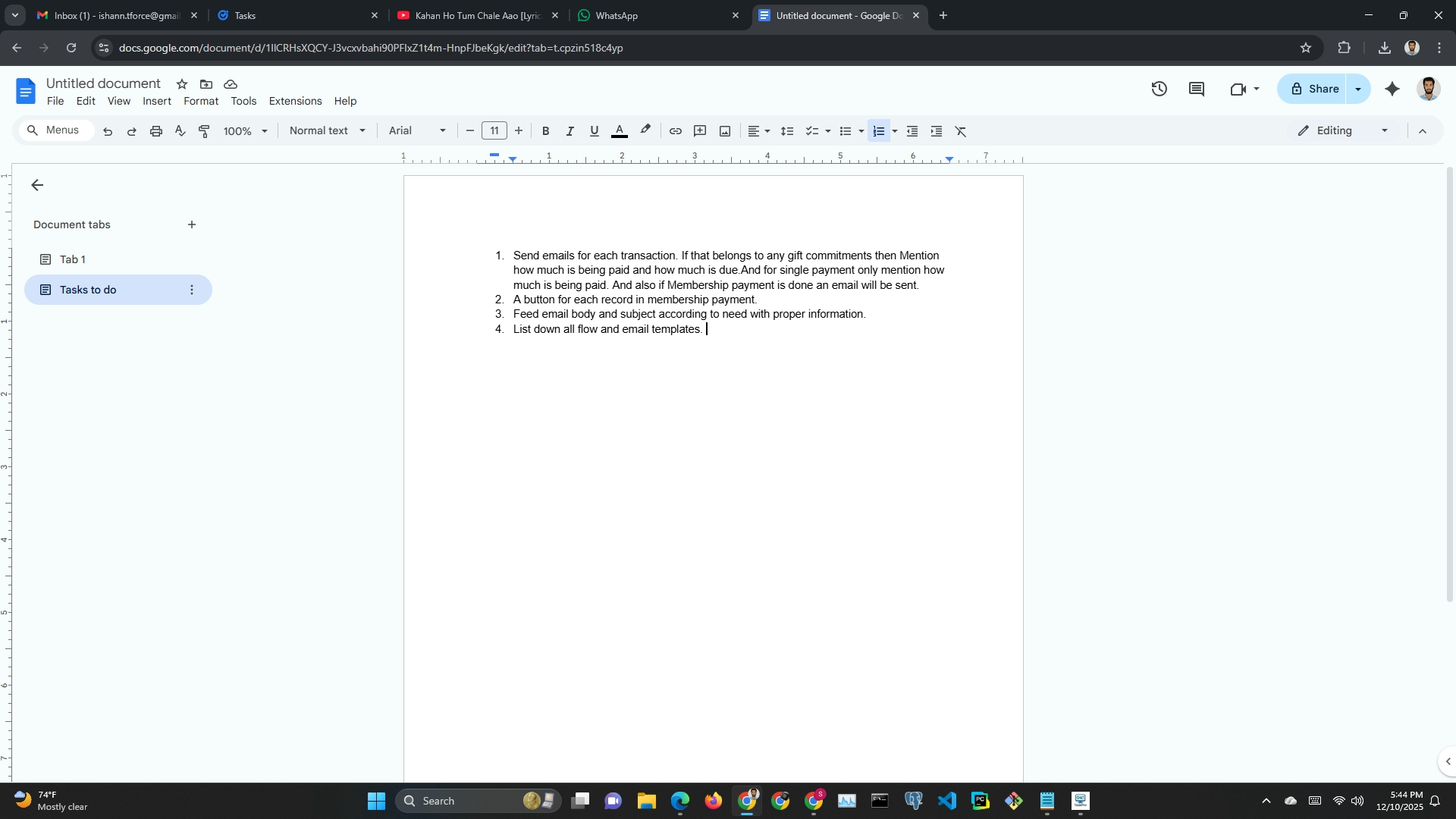Switch to Tab 1 document tab
Screen dimensions: 1456x819
click(73, 259)
